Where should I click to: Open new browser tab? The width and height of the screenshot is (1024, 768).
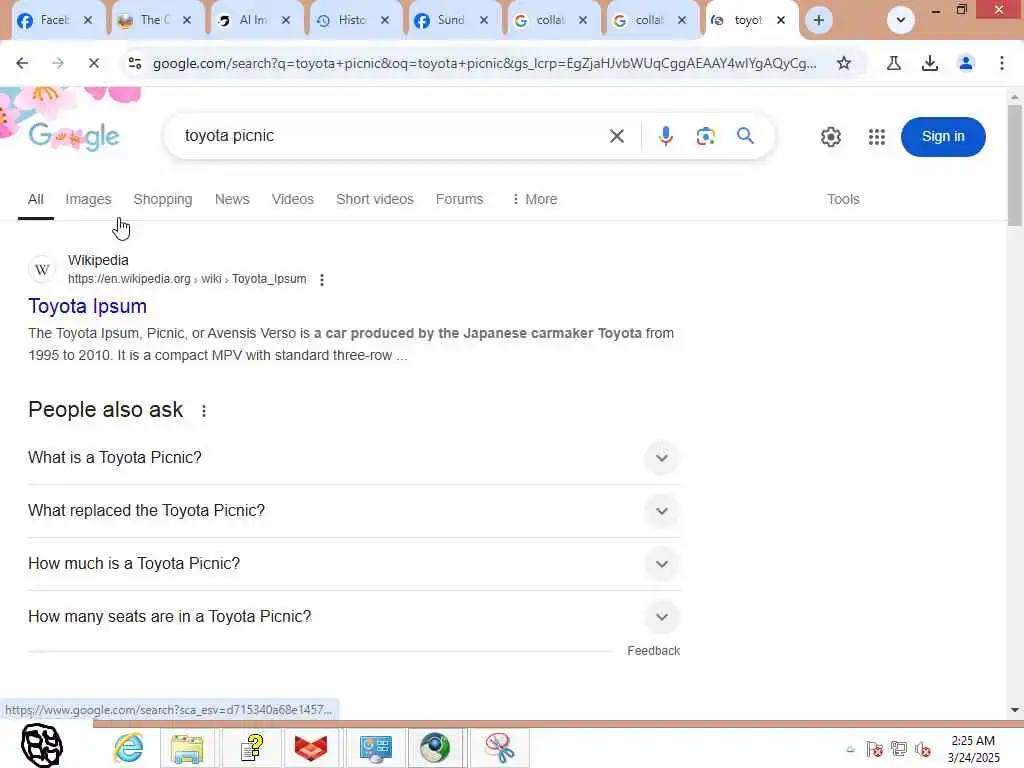click(x=818, y=20)
